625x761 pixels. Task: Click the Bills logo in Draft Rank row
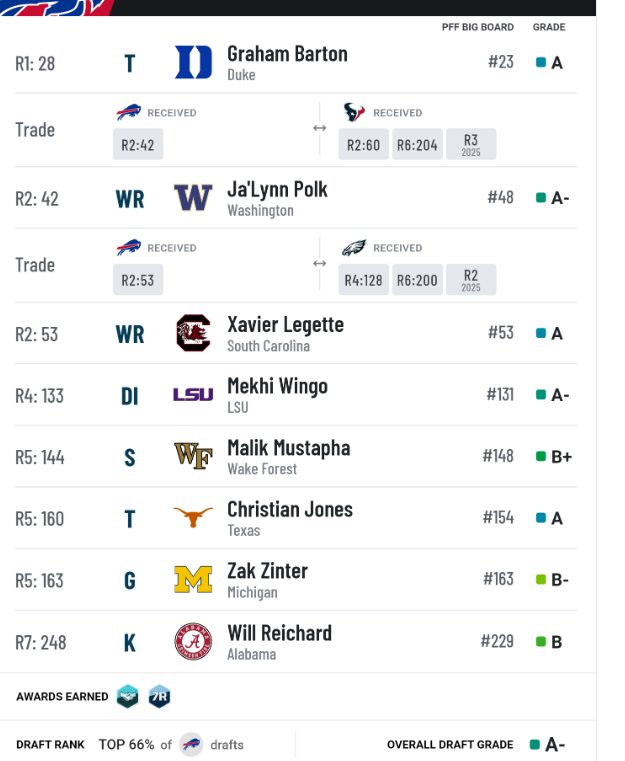pyautogui.click(x=191, y=744)
